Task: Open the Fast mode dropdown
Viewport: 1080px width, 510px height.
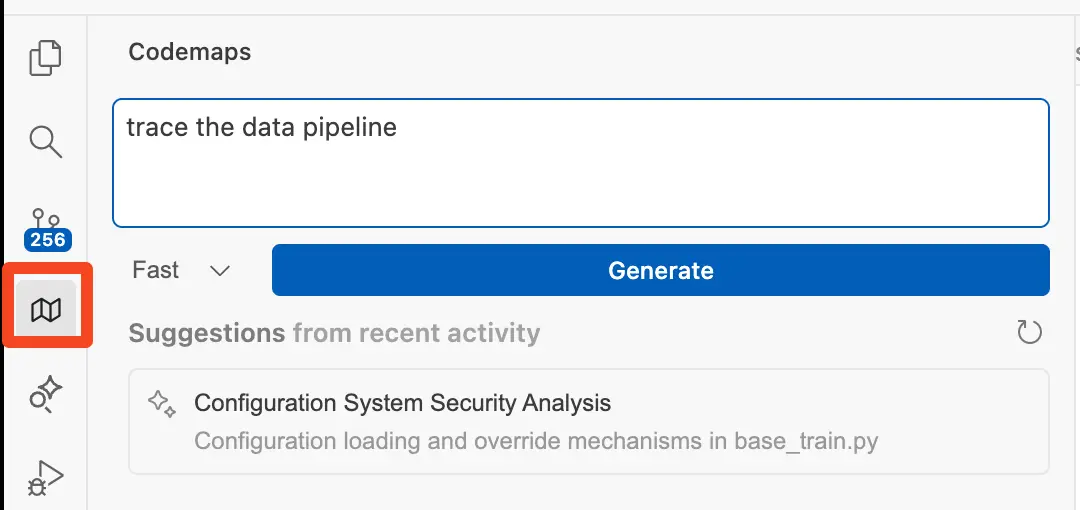Action: [180, 270]
